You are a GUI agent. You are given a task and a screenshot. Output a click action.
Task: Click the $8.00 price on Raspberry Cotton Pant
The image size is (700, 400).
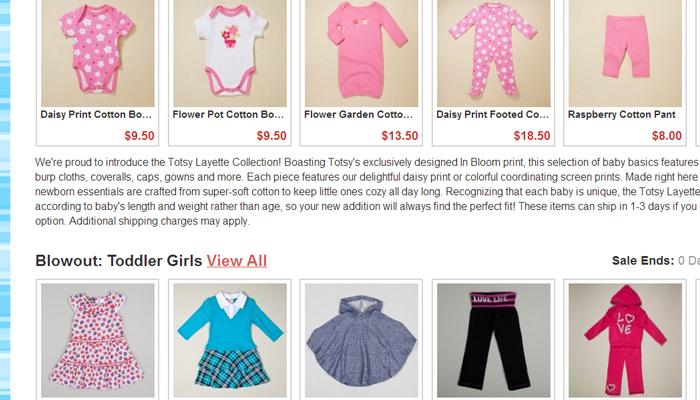click(x=667, y=136)
